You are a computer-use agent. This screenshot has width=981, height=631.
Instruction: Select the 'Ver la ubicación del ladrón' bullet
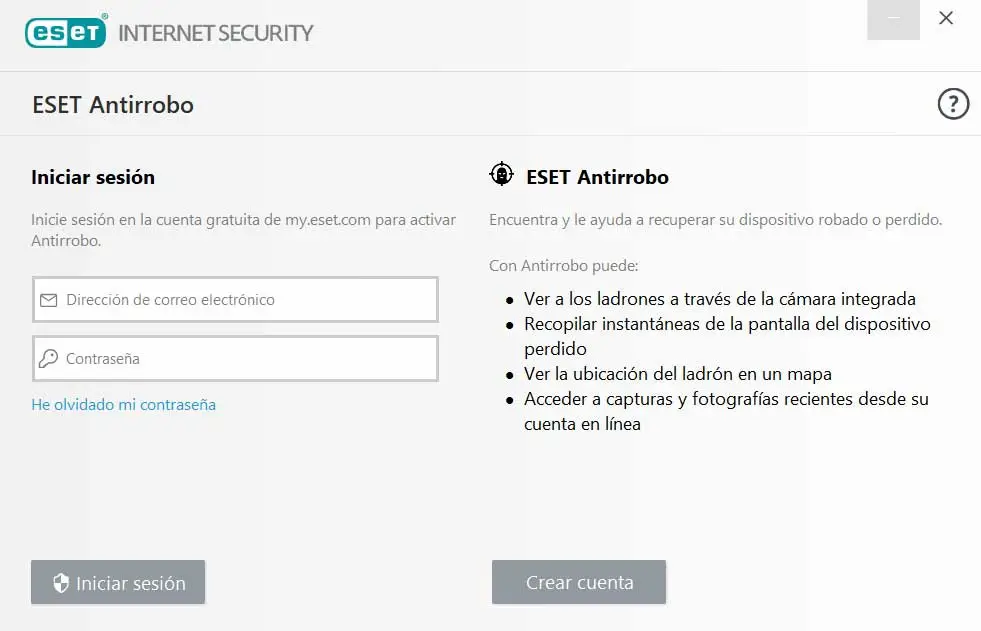point(677,374)
